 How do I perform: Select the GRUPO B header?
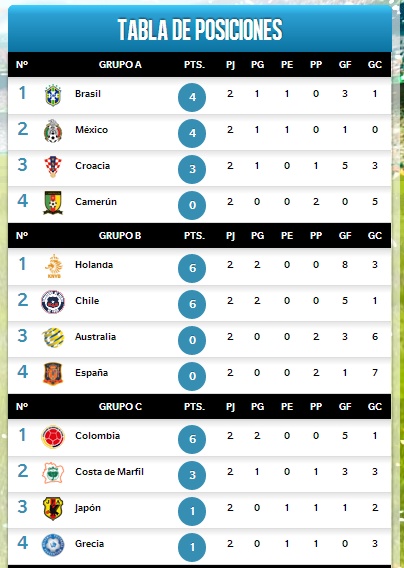click(x=120, y=235)
